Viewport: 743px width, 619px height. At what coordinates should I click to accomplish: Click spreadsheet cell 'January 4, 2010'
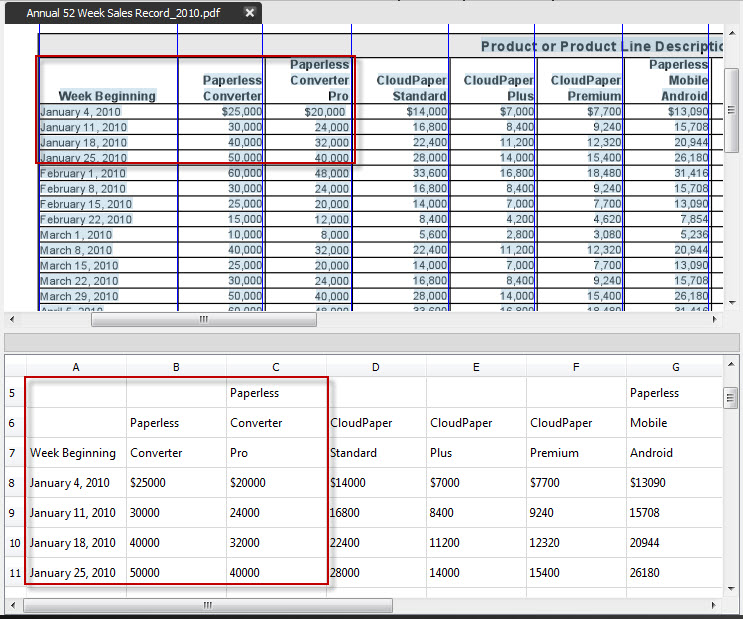coord(76,482)
